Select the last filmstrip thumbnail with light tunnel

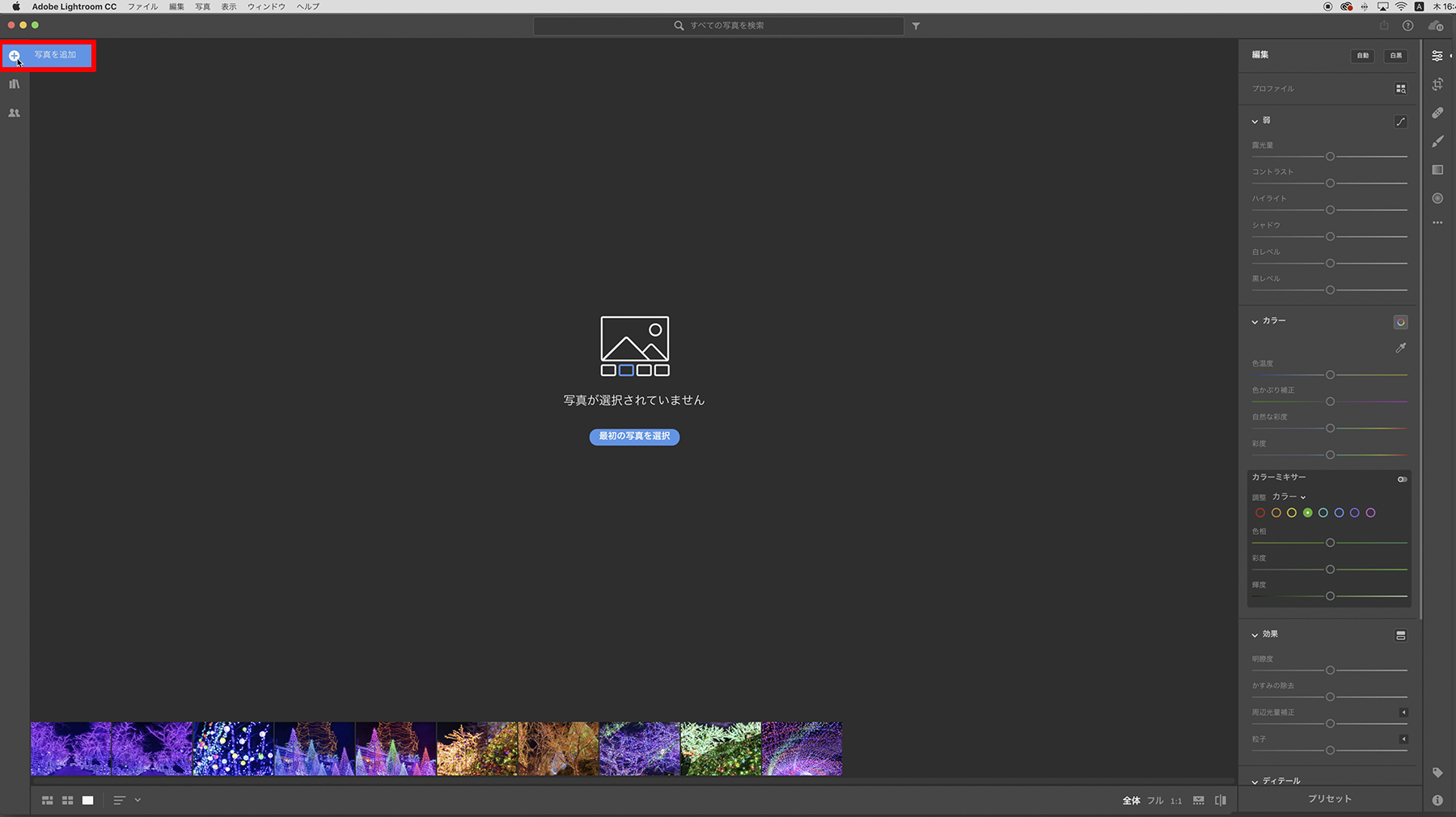[802, 749]
